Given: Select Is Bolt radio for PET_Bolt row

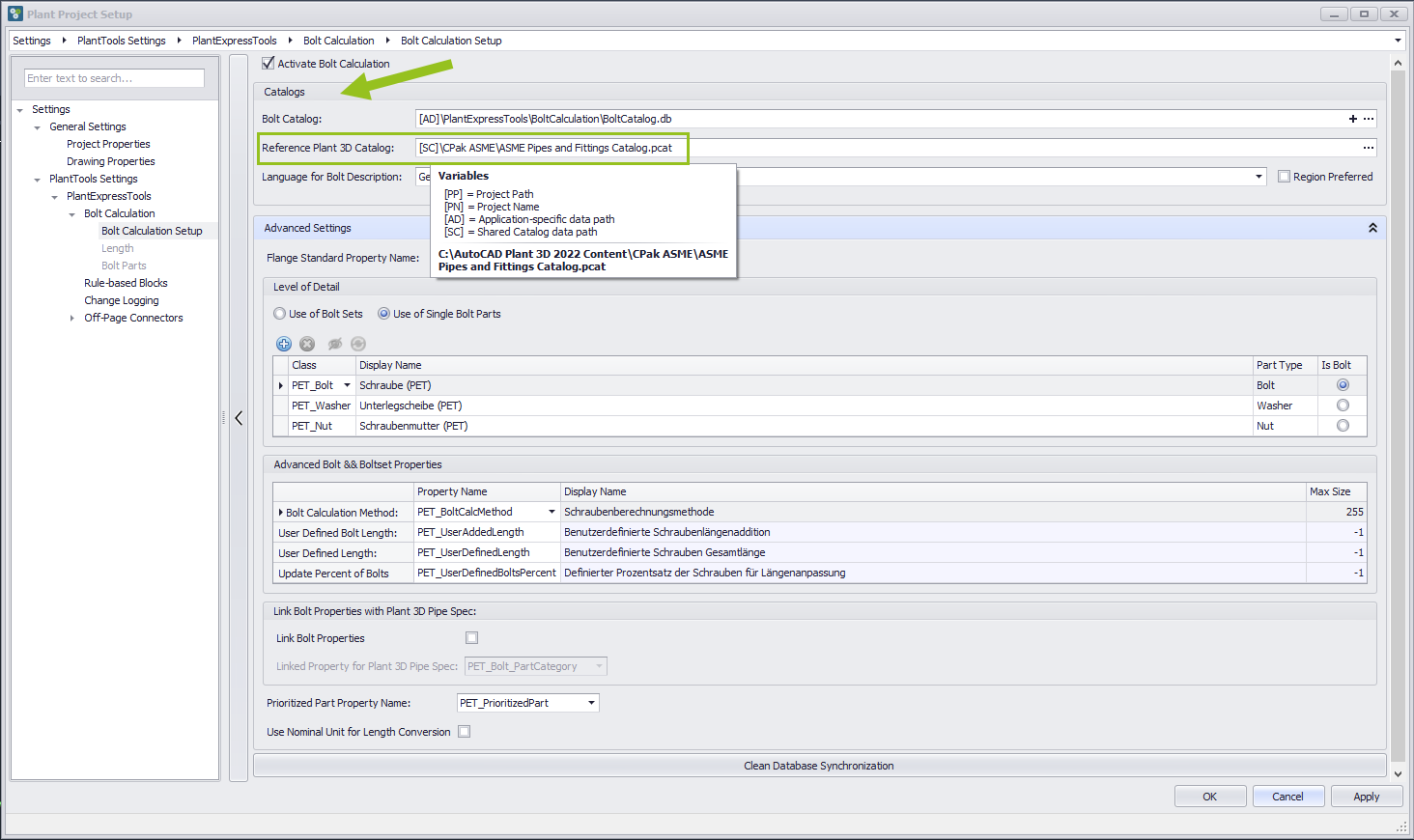Looking at the screenshot, I should [x=1343, y=385].
